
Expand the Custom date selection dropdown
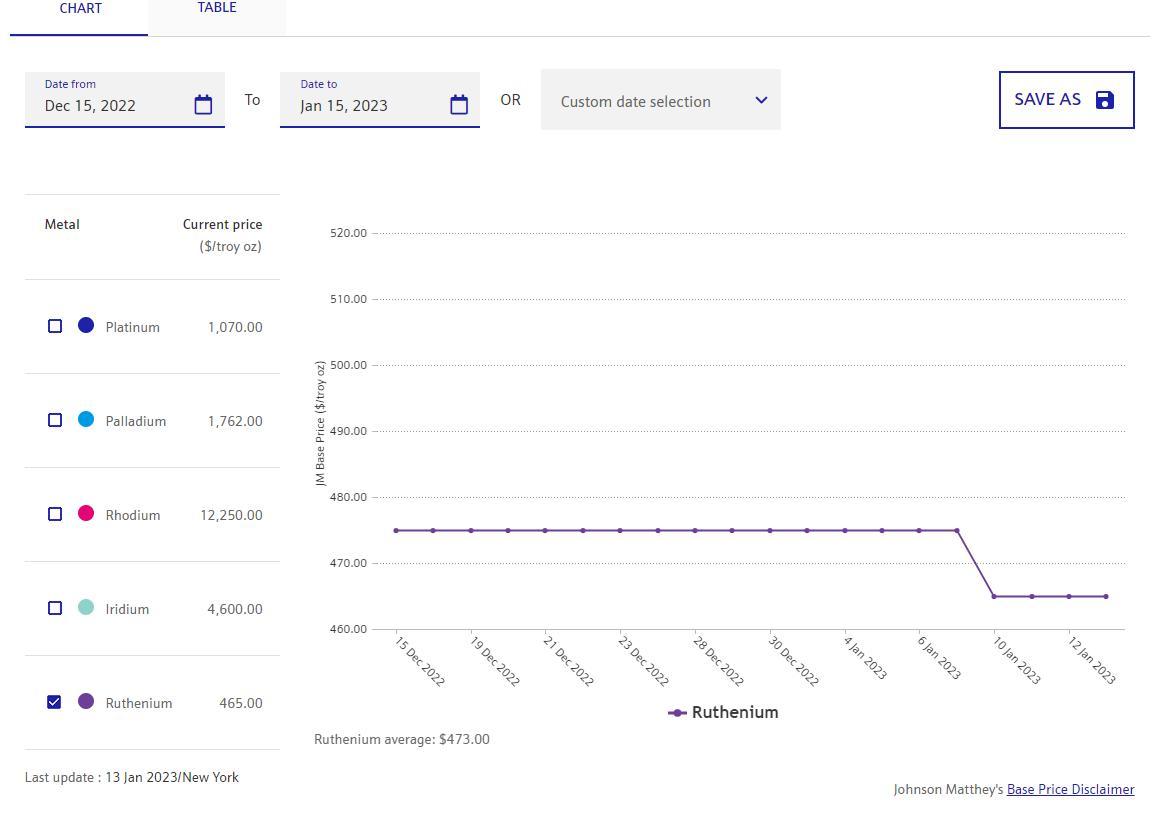tap(660, 100)
